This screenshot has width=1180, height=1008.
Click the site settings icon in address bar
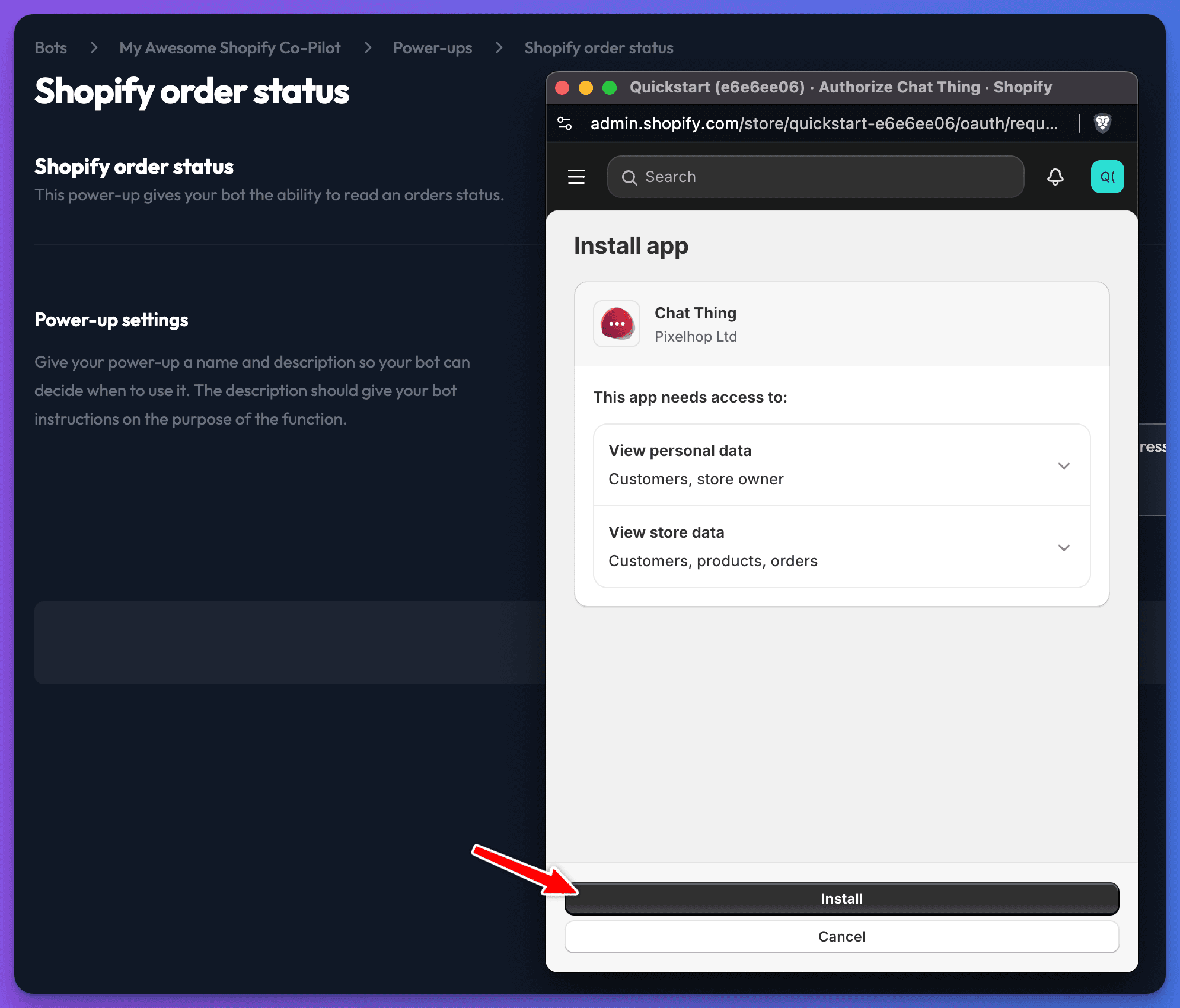coord(565,123)
